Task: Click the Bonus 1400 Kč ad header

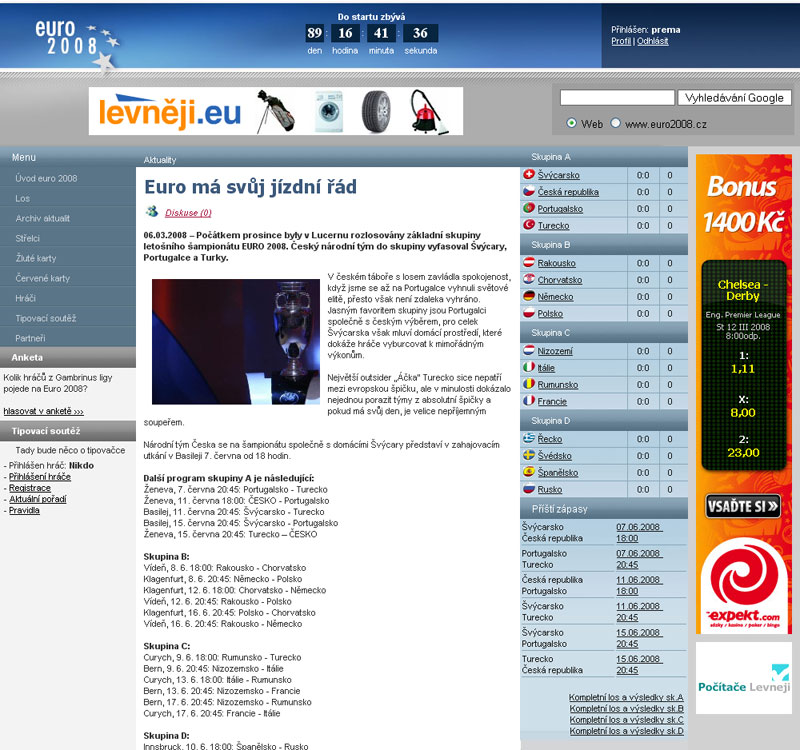Action: pyautogui.click(x=744, y=204)
